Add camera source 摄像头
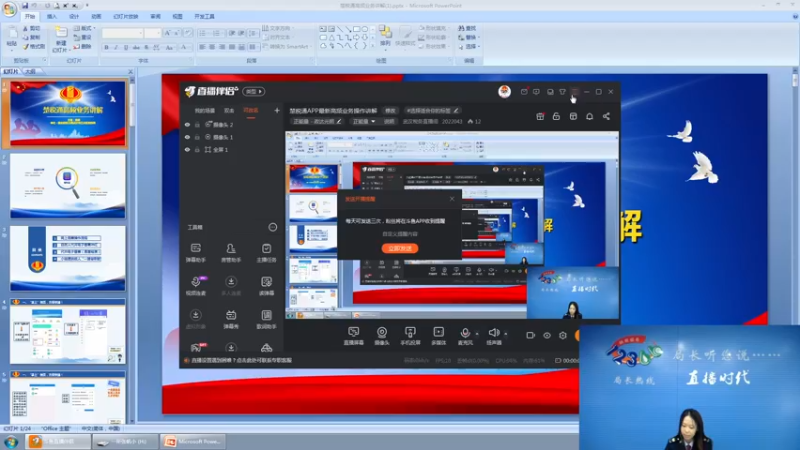800x450 pixels. 382,336
